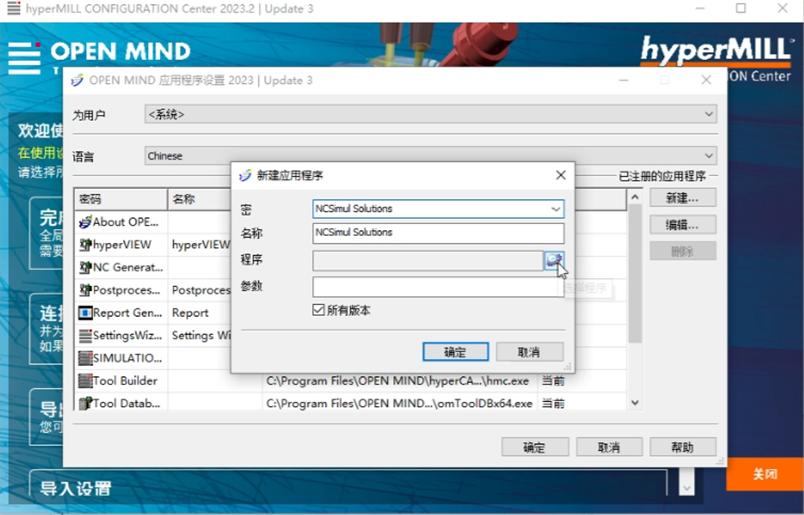This screenshot has height=515, width=804.
Task: Confirm new application with 确定 button
Action: 455,352
